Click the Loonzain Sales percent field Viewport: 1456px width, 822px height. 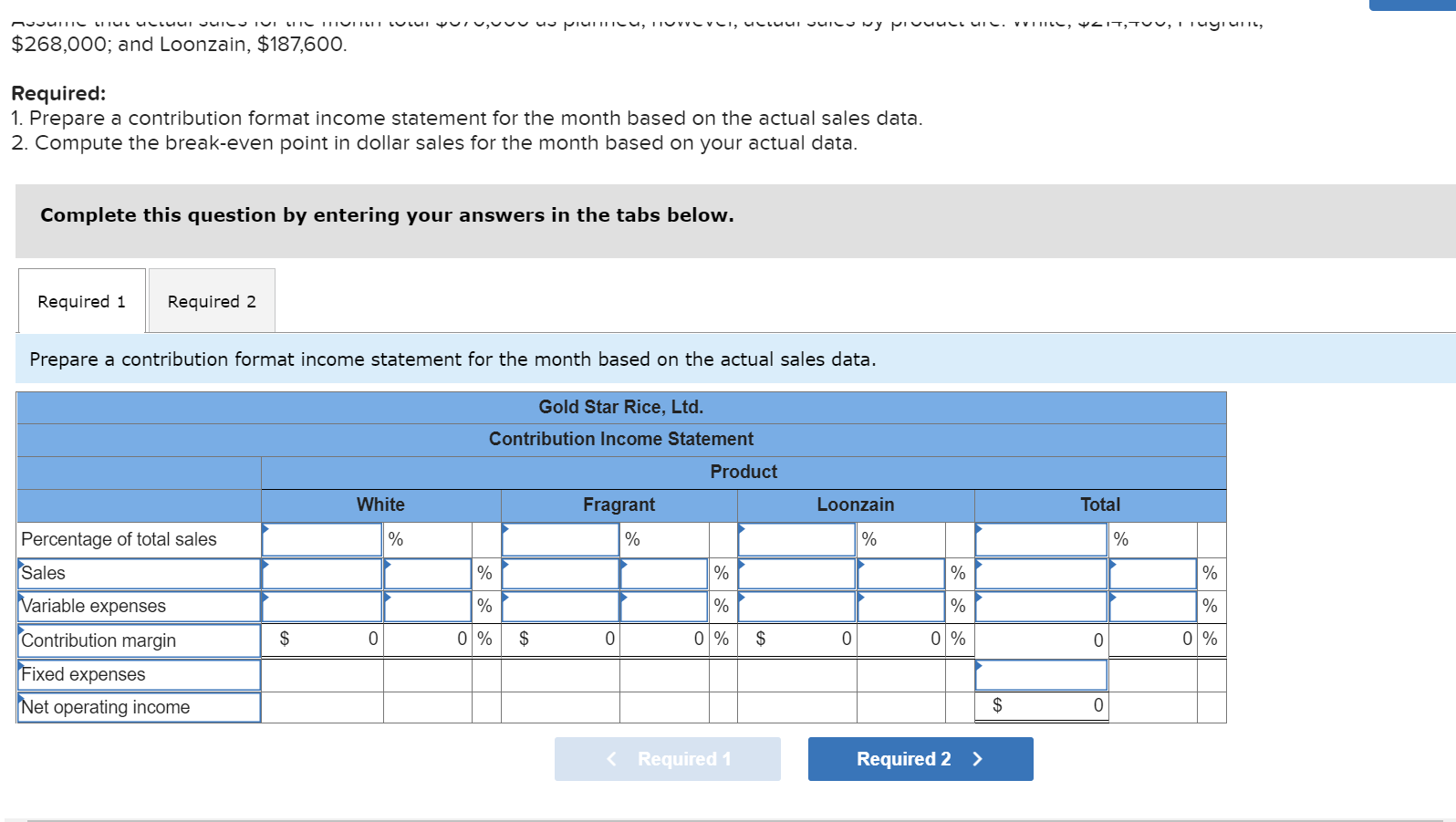point(901,574)
